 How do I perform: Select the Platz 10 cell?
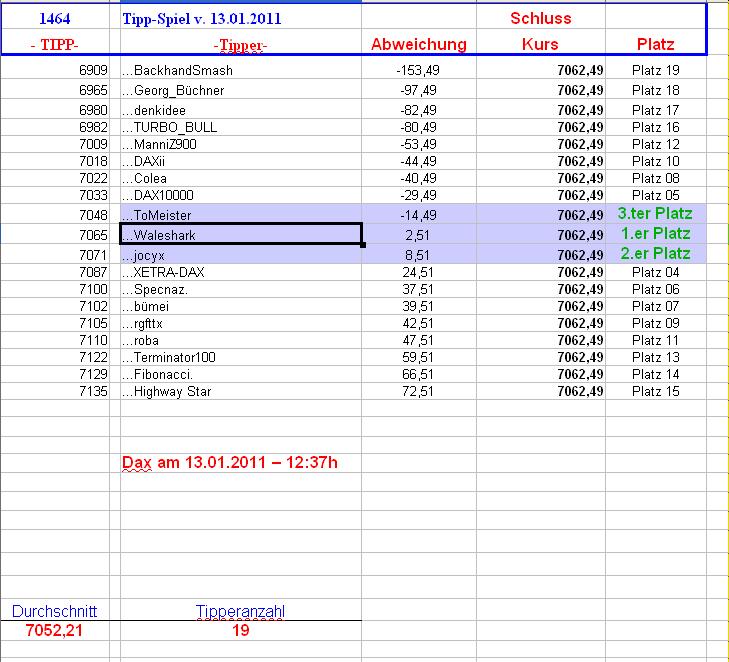pyautogui.click(x=656, y=161)
